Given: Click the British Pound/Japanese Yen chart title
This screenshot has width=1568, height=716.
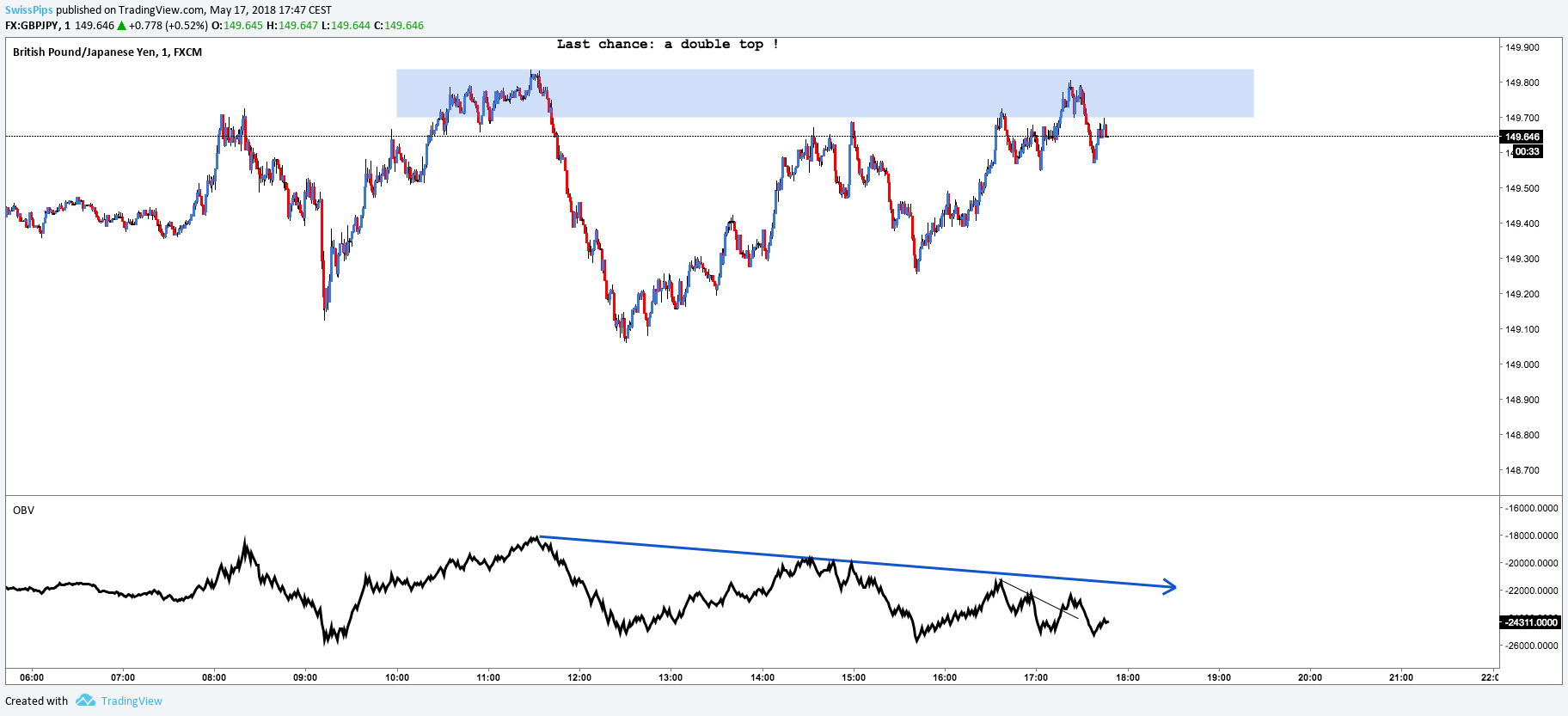Looking at the screenshot, I should (x=107, y=52).
